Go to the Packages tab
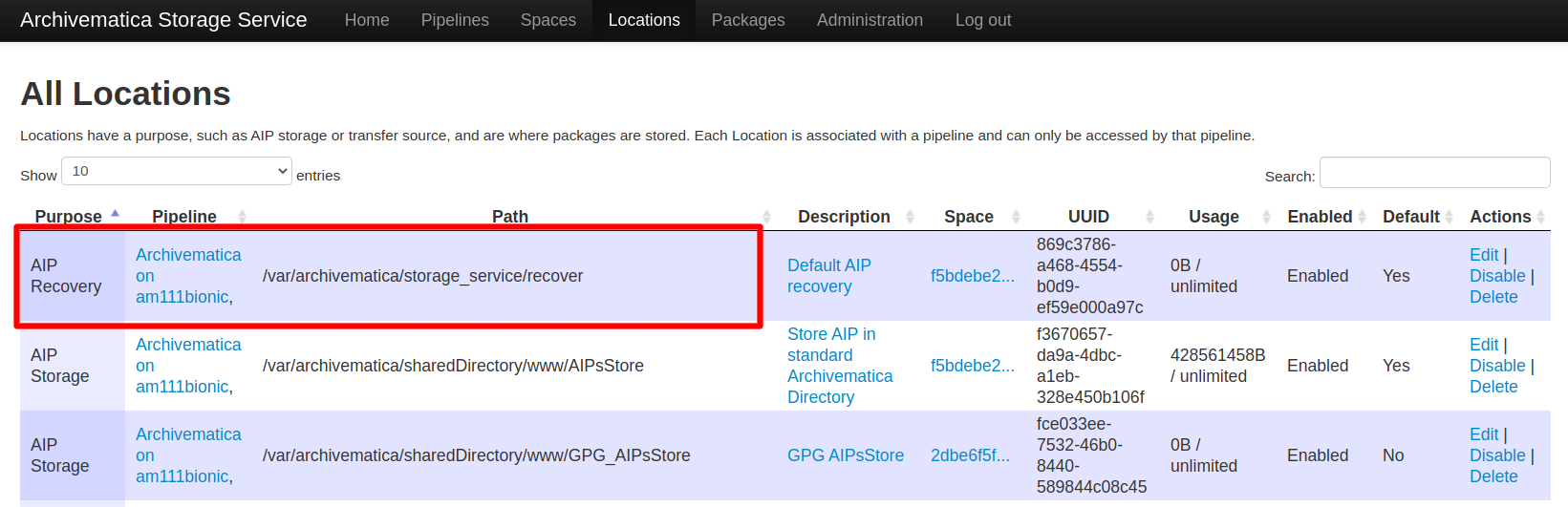This screenshot has height=507, width=1568. click(x=748, y=20)
